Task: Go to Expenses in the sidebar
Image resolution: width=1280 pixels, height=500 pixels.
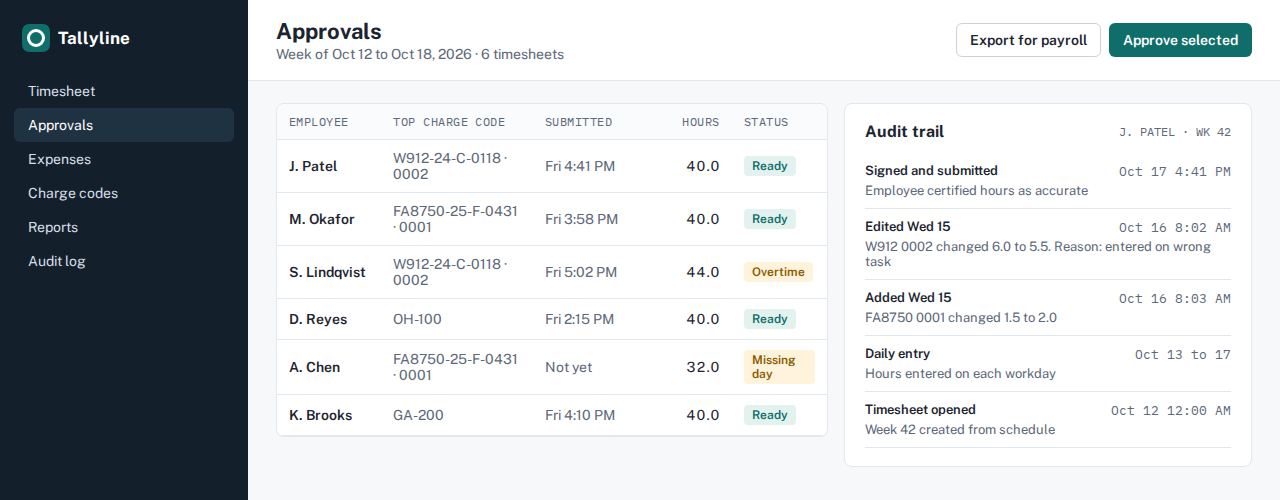Action: [x=124, y=159]
